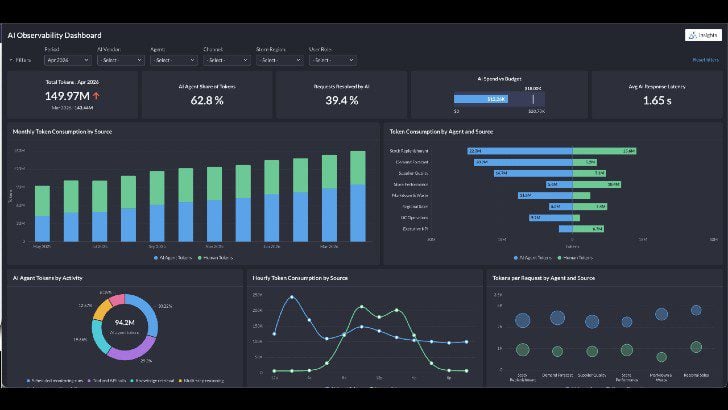The width and height of the screenshot is (728, 410).
Task: Click the Hourly Token Consumption by Source title
Action: point(300,278)
